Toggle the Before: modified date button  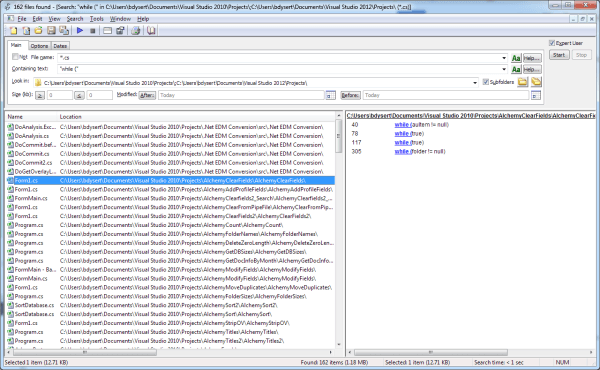pos(351,95)
